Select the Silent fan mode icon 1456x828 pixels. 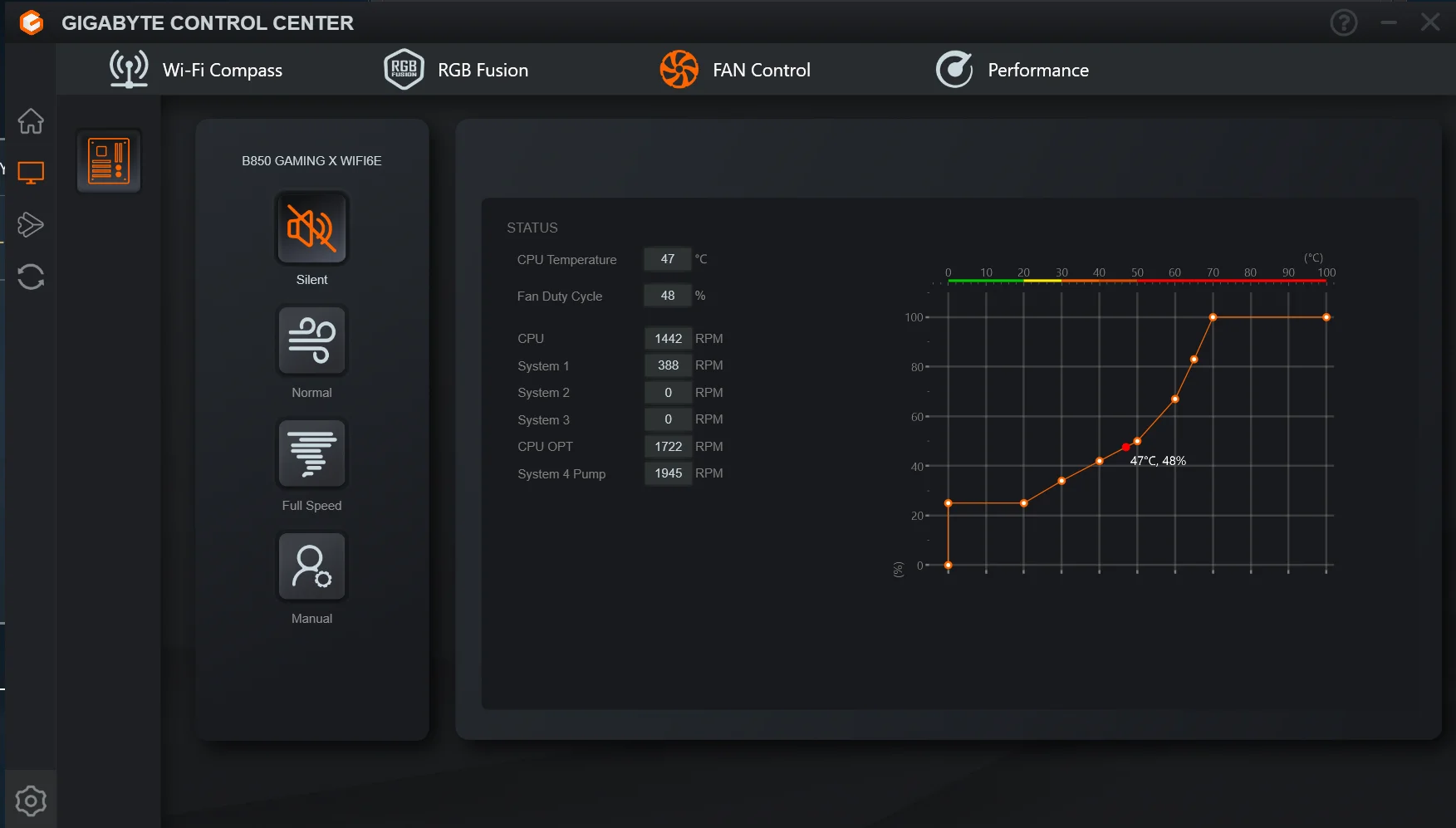(311, 228)
